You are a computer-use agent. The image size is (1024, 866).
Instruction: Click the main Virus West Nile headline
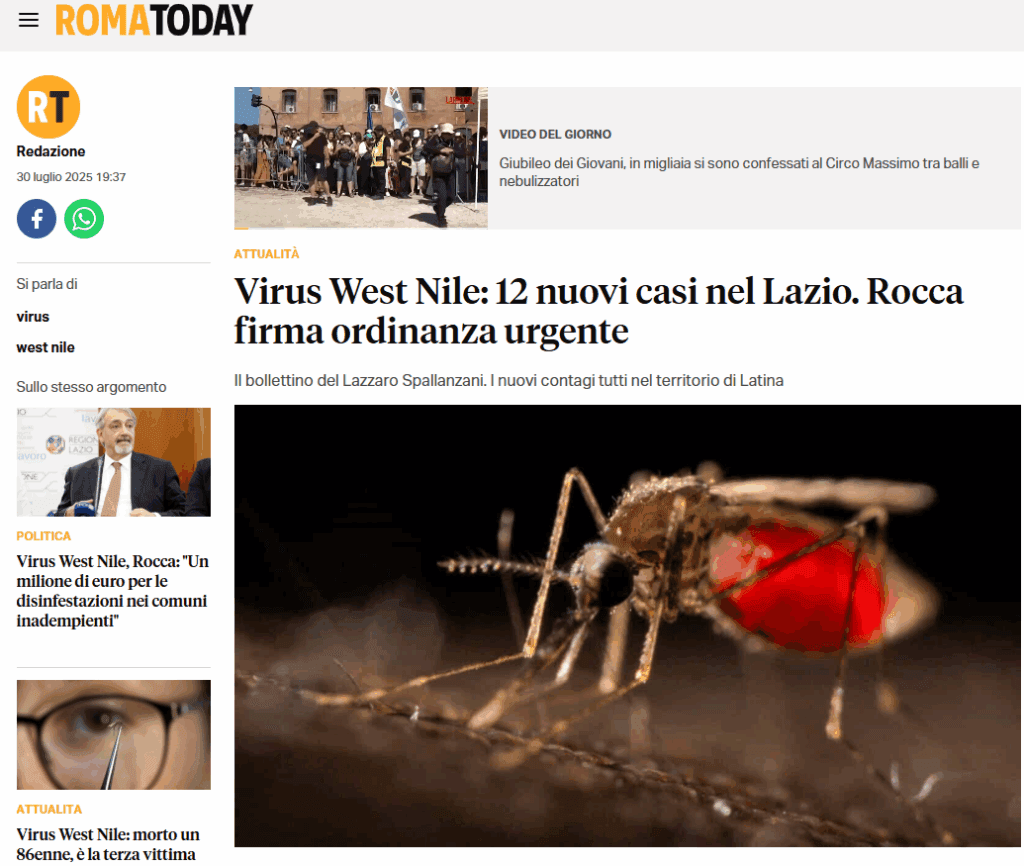[598, 311]
